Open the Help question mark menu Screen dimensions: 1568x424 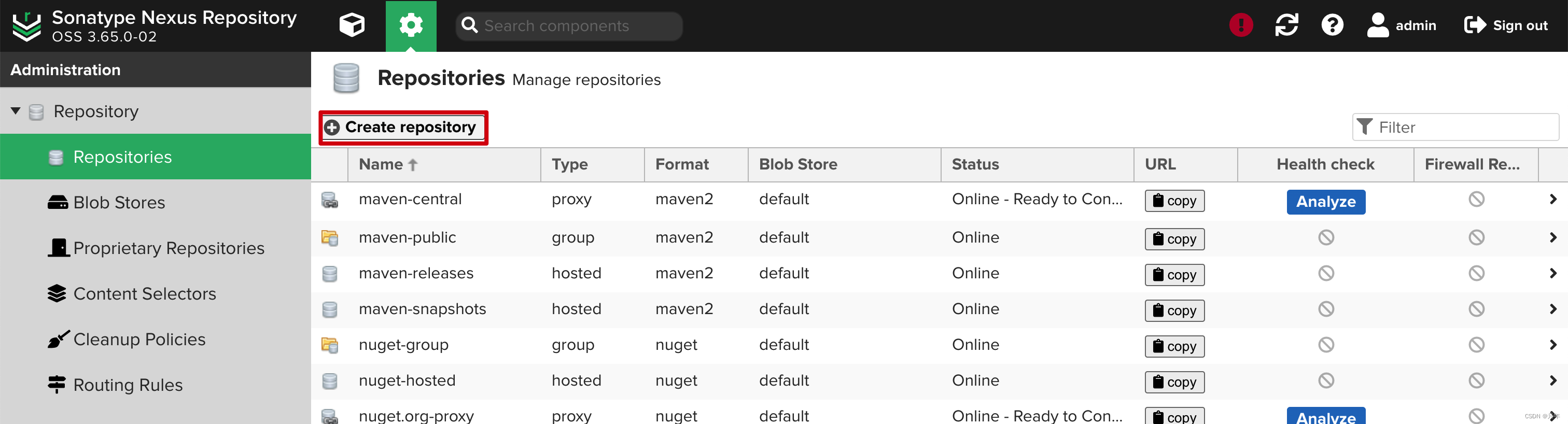1332,25
